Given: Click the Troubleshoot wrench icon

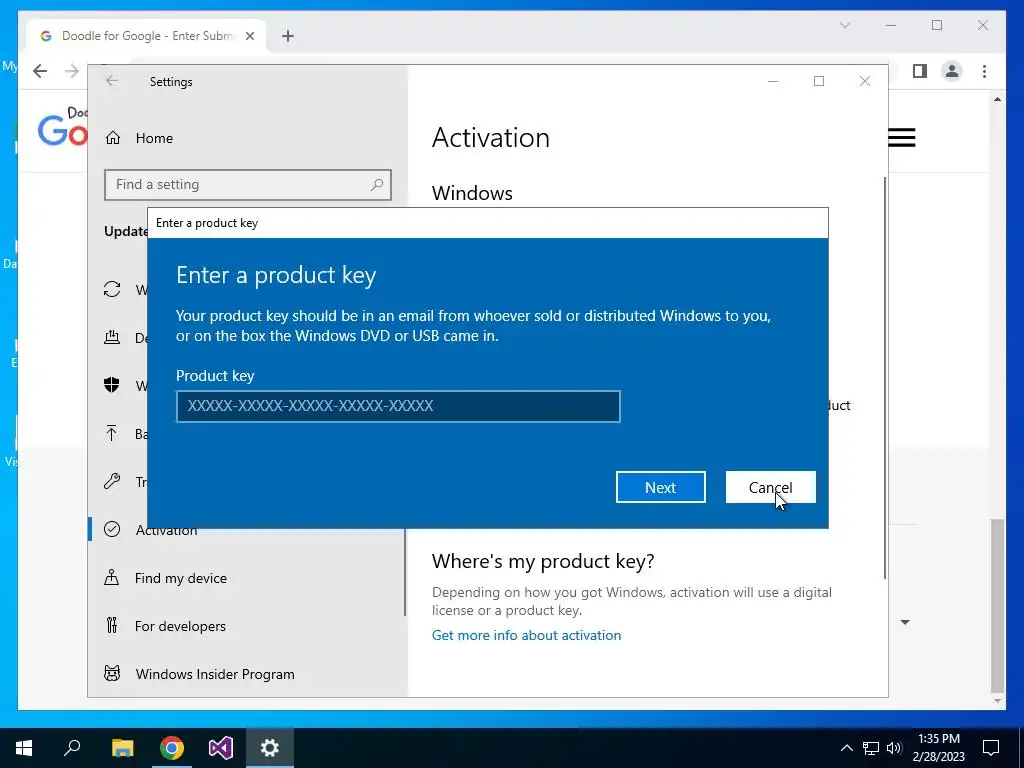Looking at the screenshot, I should tap(112, 481).
